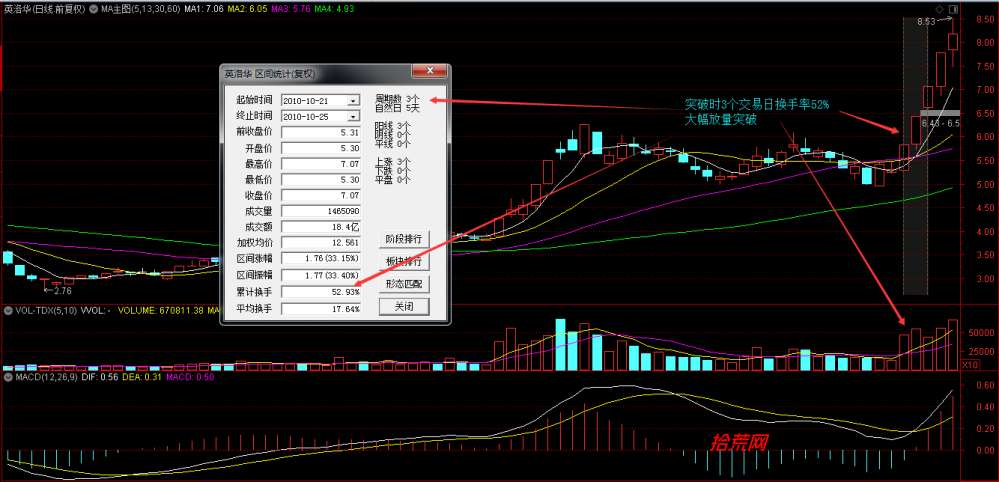The width and height of the screenshot is (999, 482).
Task: Click the 50000 volume axis label
Action: [981, 333]
